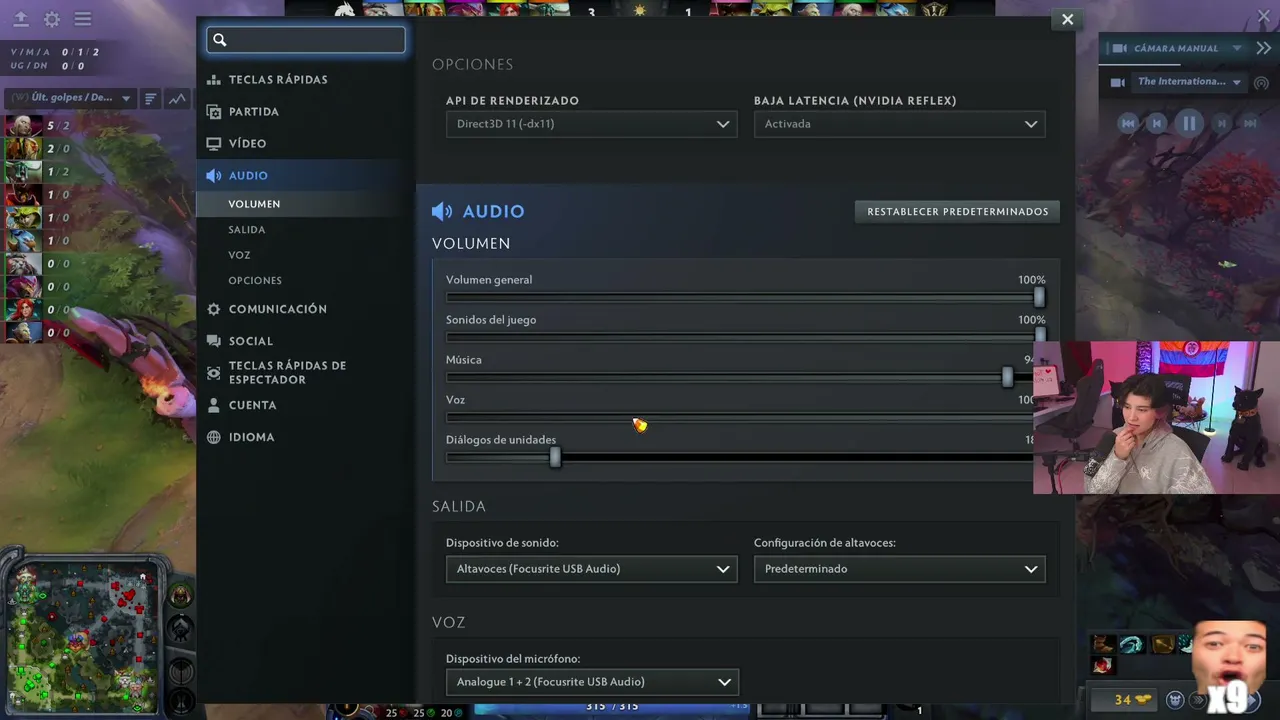Click the Cuenta person icon

[x=213, y=406]
